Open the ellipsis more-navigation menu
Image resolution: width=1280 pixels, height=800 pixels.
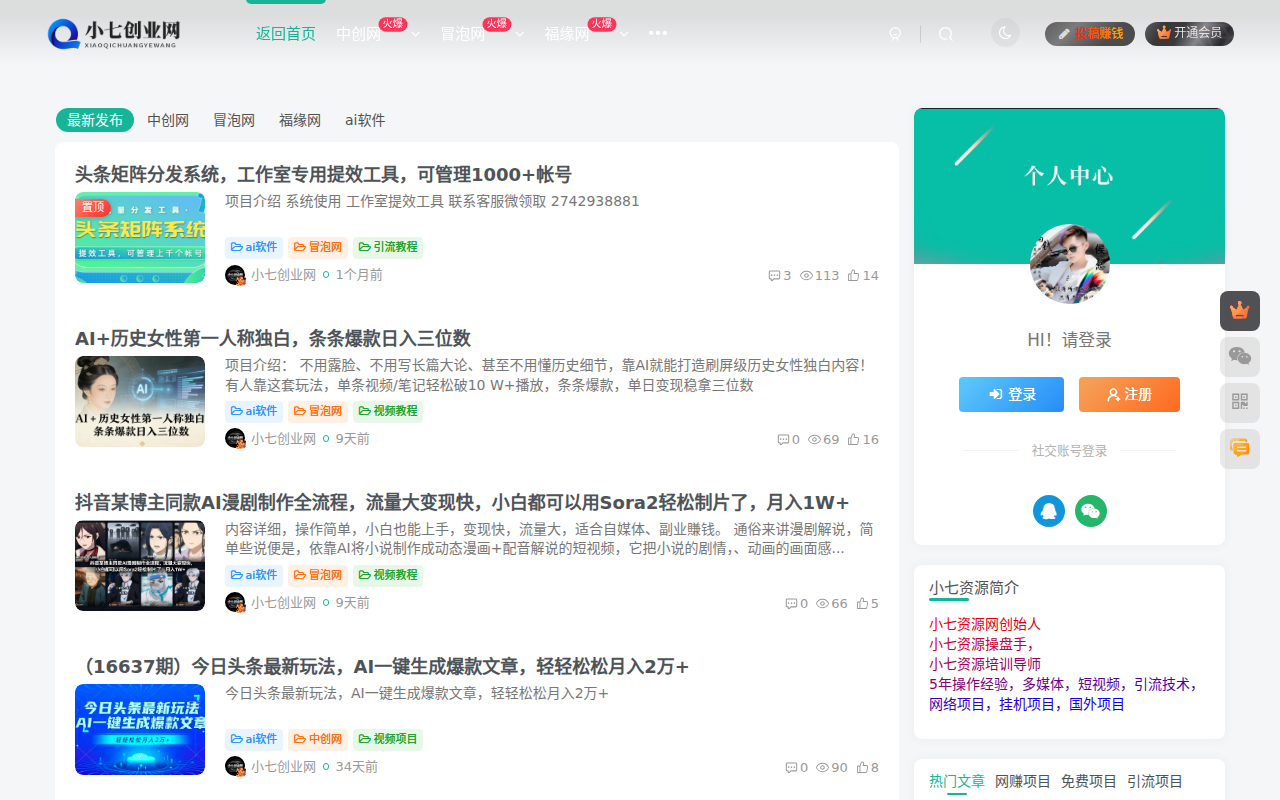pos(657,33)
